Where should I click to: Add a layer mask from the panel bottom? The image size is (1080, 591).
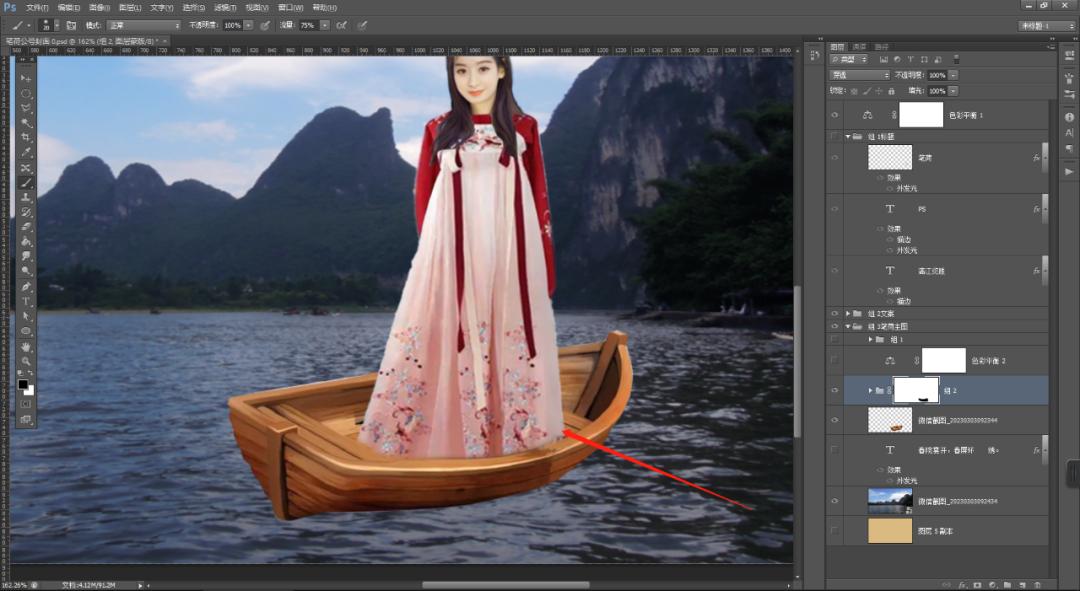pyautogui.click(x=977, y=585)
